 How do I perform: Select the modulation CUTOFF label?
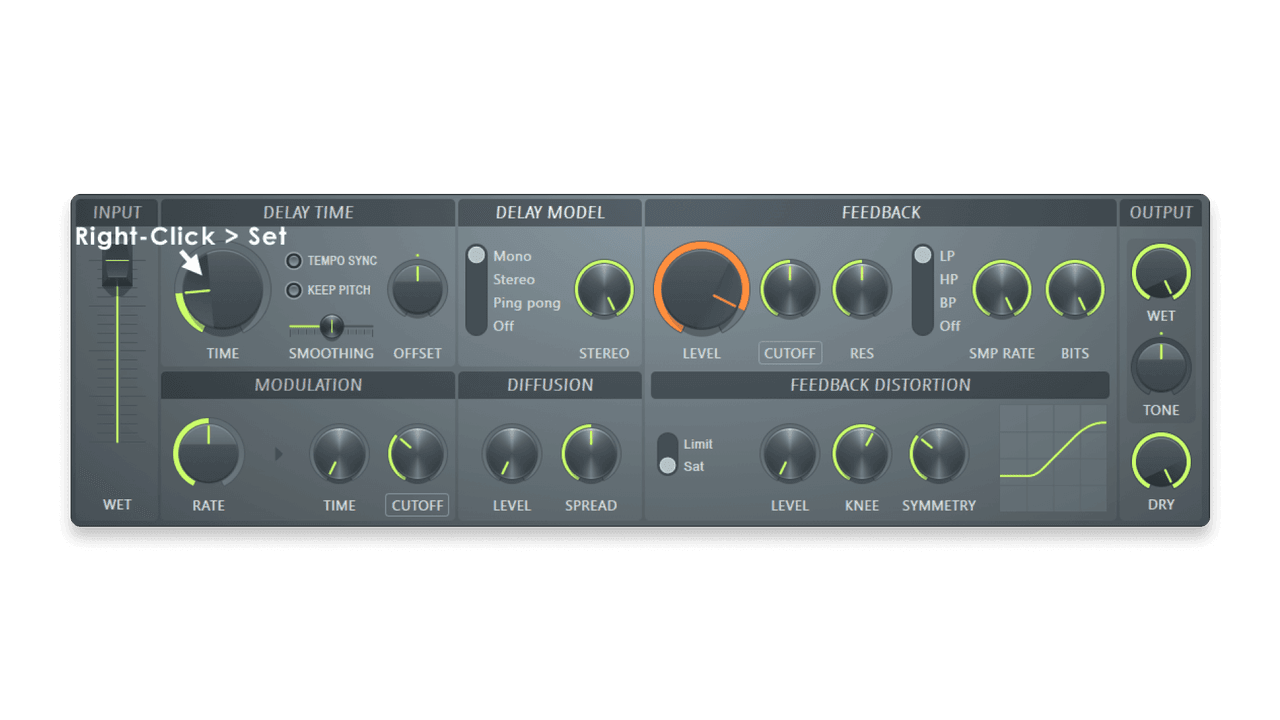[x=416, y=505]
